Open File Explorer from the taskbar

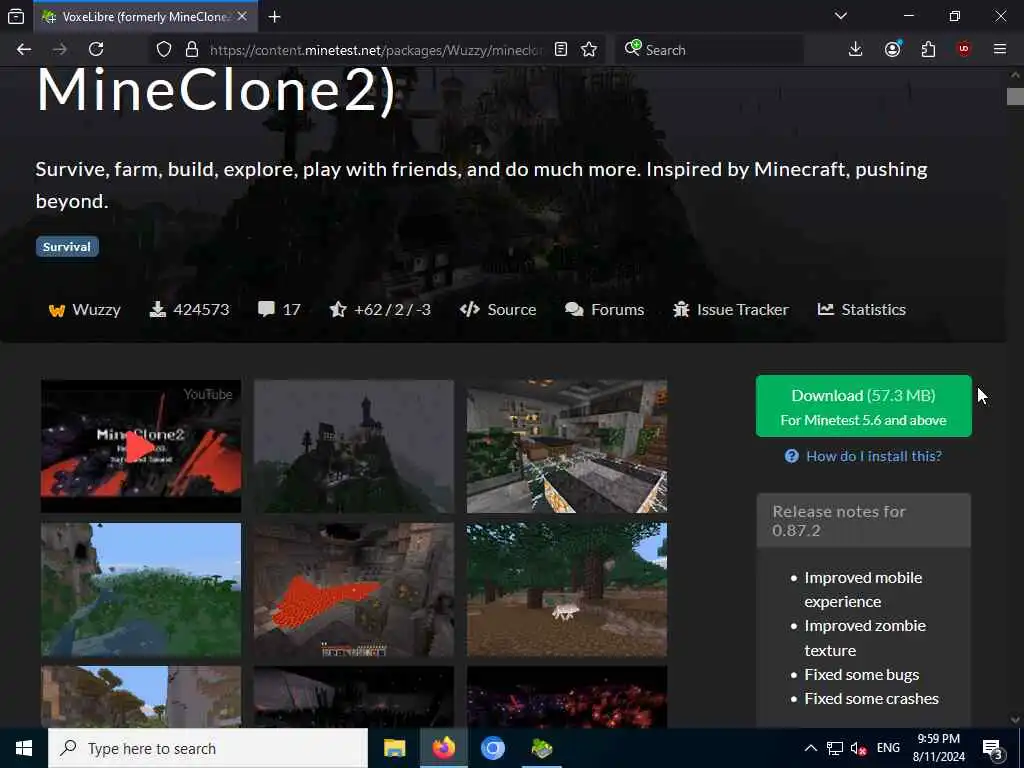tap(394, 748)
